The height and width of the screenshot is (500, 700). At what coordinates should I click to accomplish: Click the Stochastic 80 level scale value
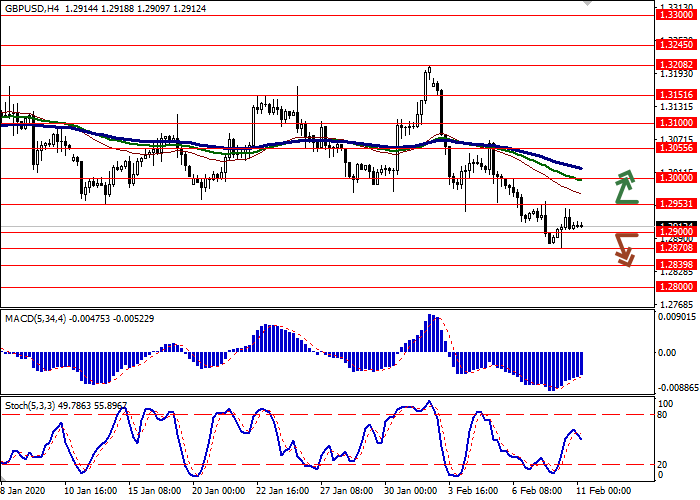(659, 414)
